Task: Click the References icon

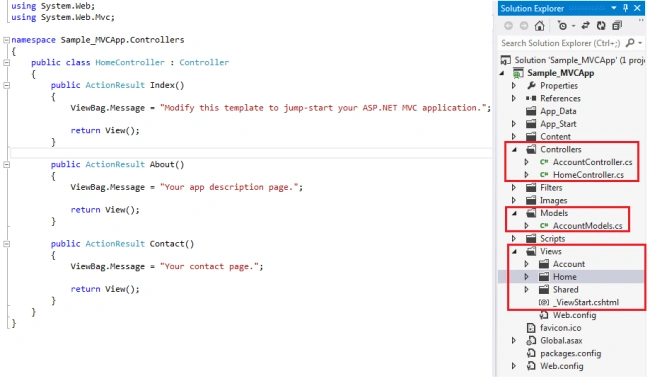Action: [x=531, y=99]
